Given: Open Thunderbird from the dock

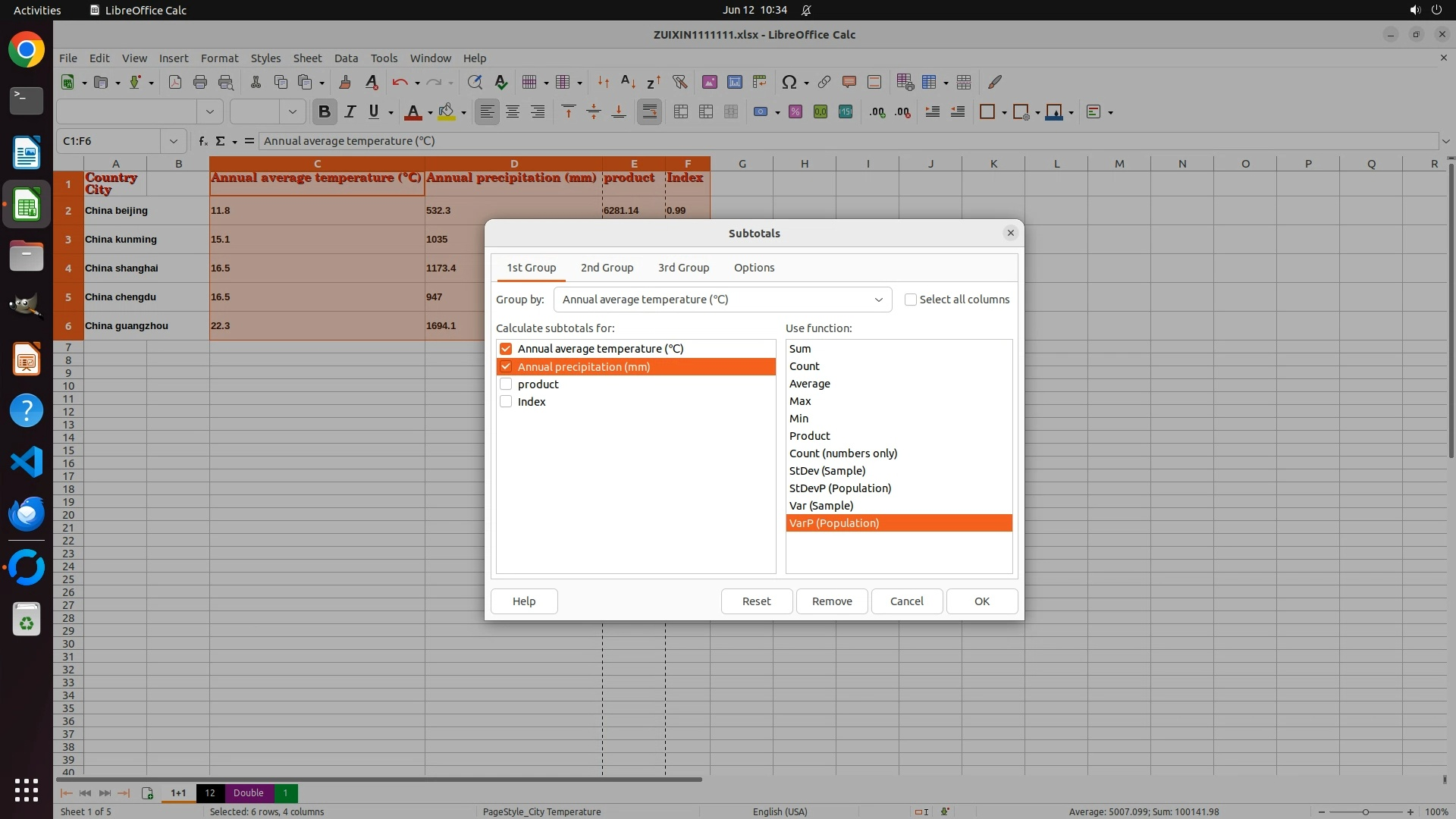Looking at the screenshot, I should (x=27, y=514).
